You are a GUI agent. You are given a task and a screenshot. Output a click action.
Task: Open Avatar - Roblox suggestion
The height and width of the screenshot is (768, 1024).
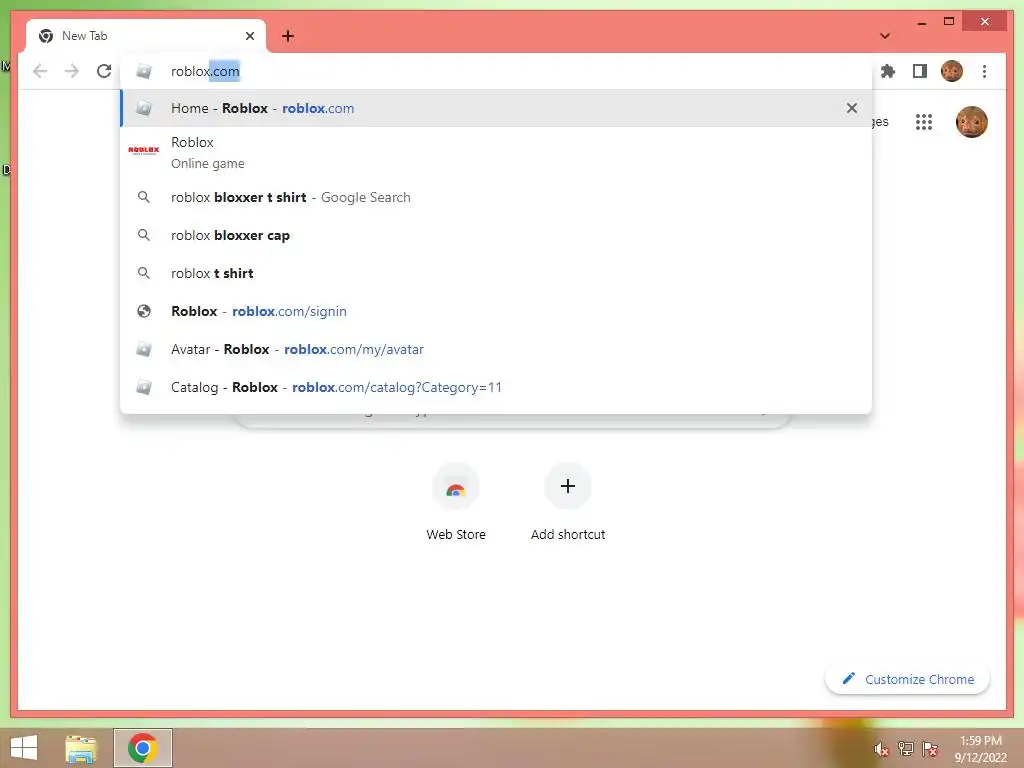tap(496, 349)
